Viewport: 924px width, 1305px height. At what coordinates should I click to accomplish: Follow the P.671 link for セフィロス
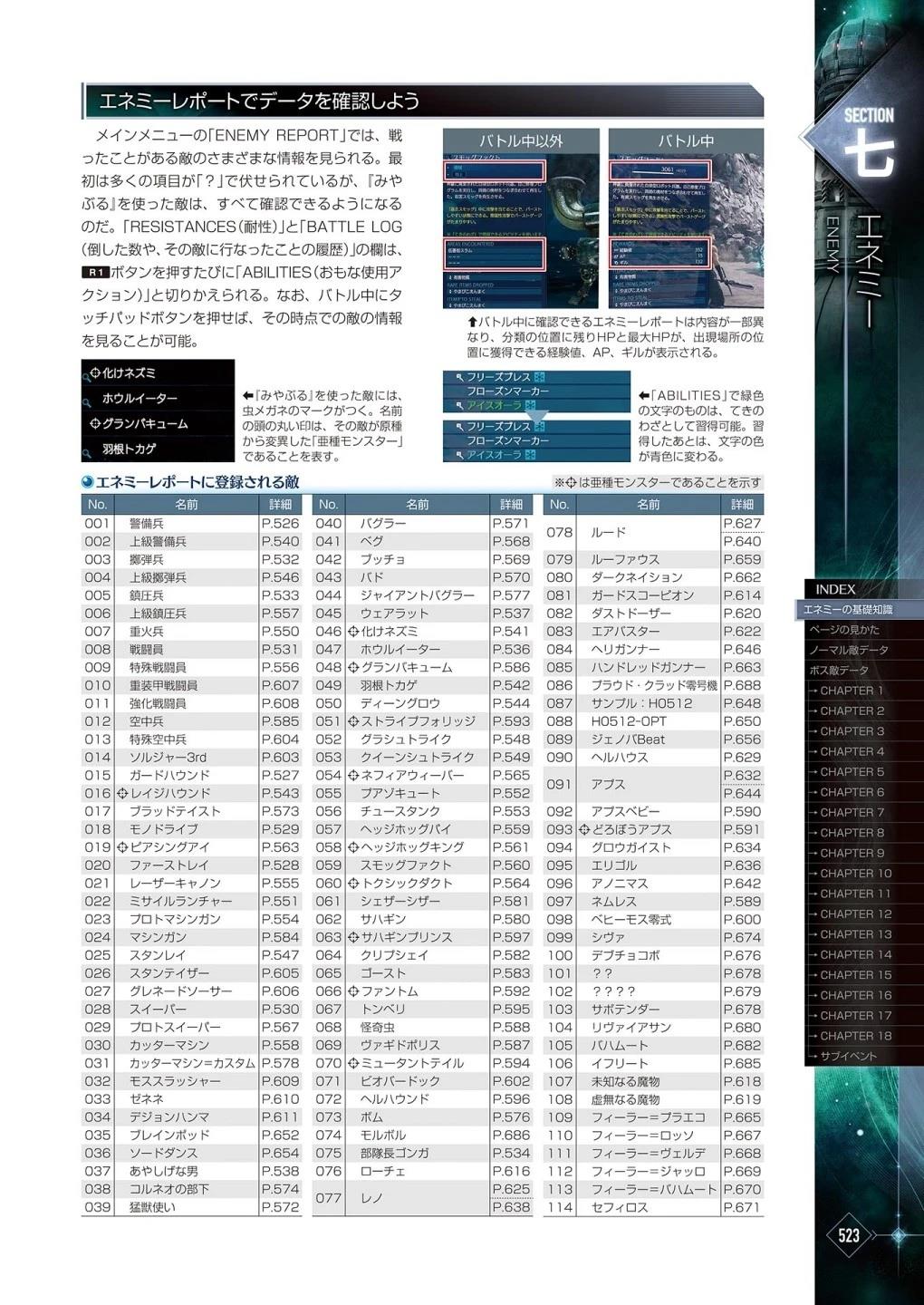(x=742, y=1208)
